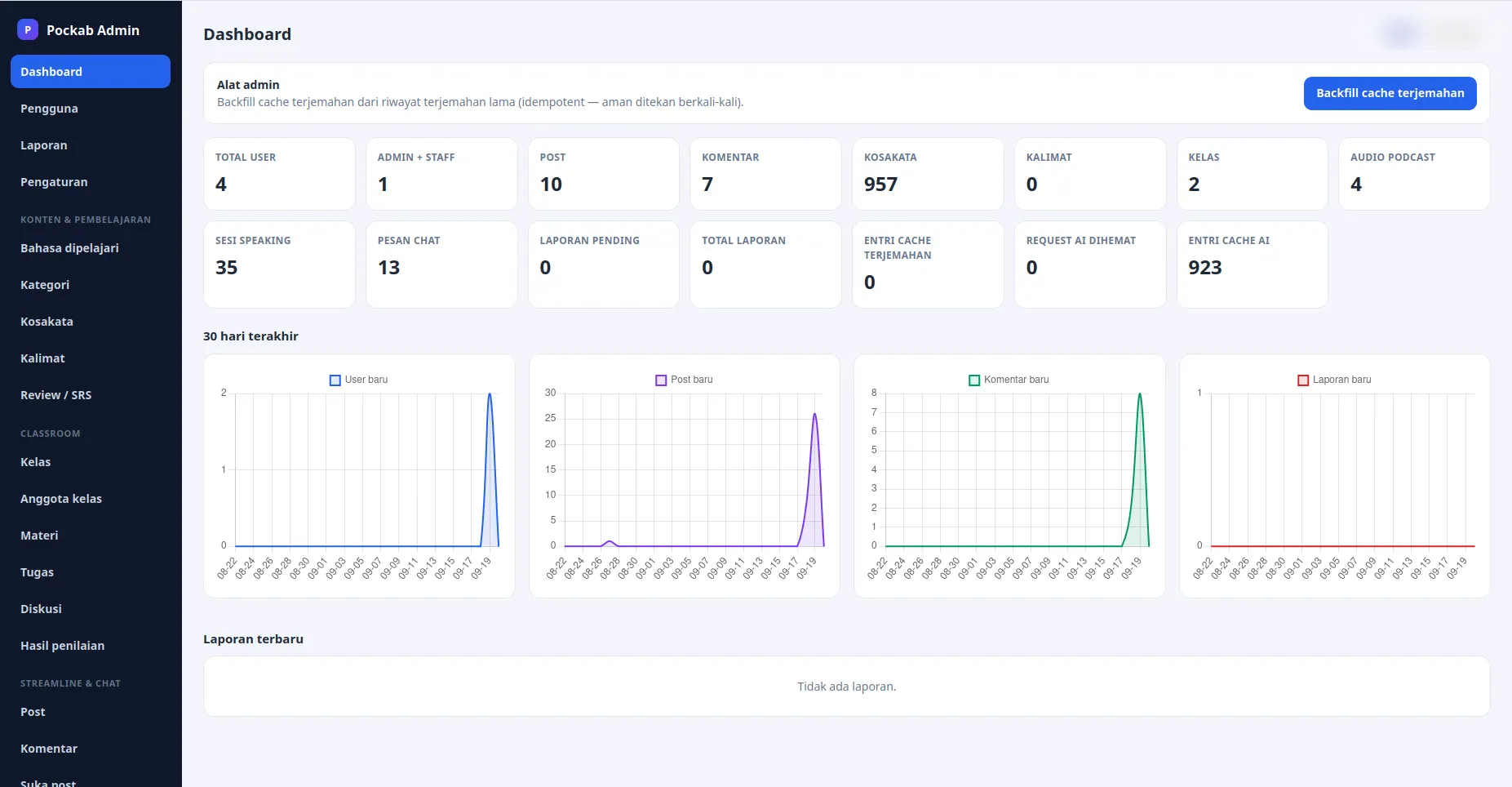Toggle the Post baru legend swatch
Screen dimensions: 1512x787
point(661,380)
